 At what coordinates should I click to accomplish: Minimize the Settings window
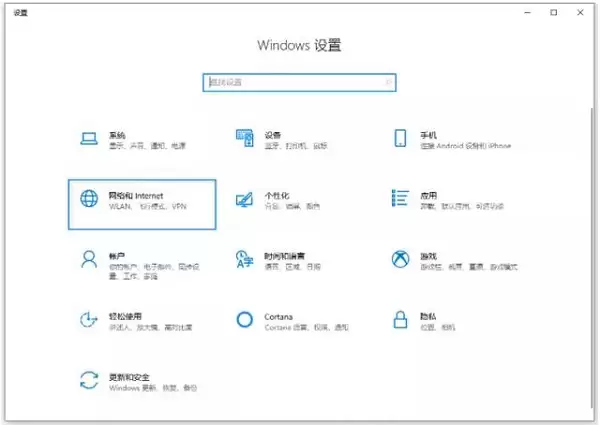click(x=527, y=13)
